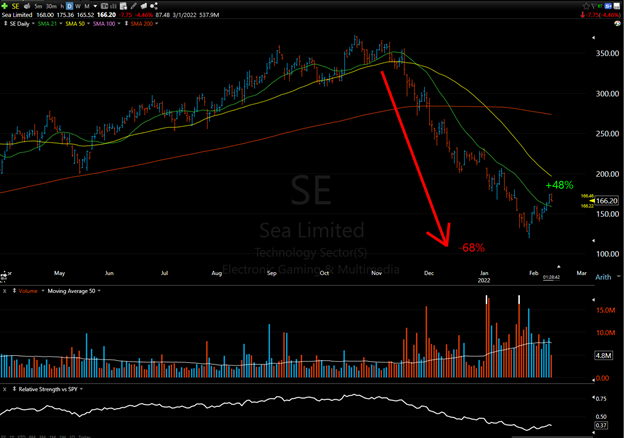The height and width of the screenshot is (438, 624).
Task: Open the SMA 50 indicator dropdown
Action: (x=88, y=23)
